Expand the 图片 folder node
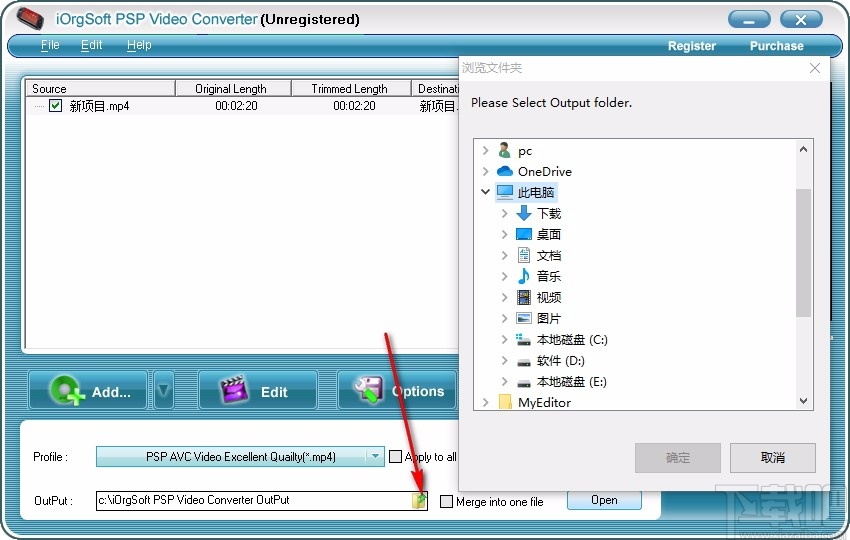Viewport: 850px width, 540px height. pyautogui.click(x=504, y=318)
